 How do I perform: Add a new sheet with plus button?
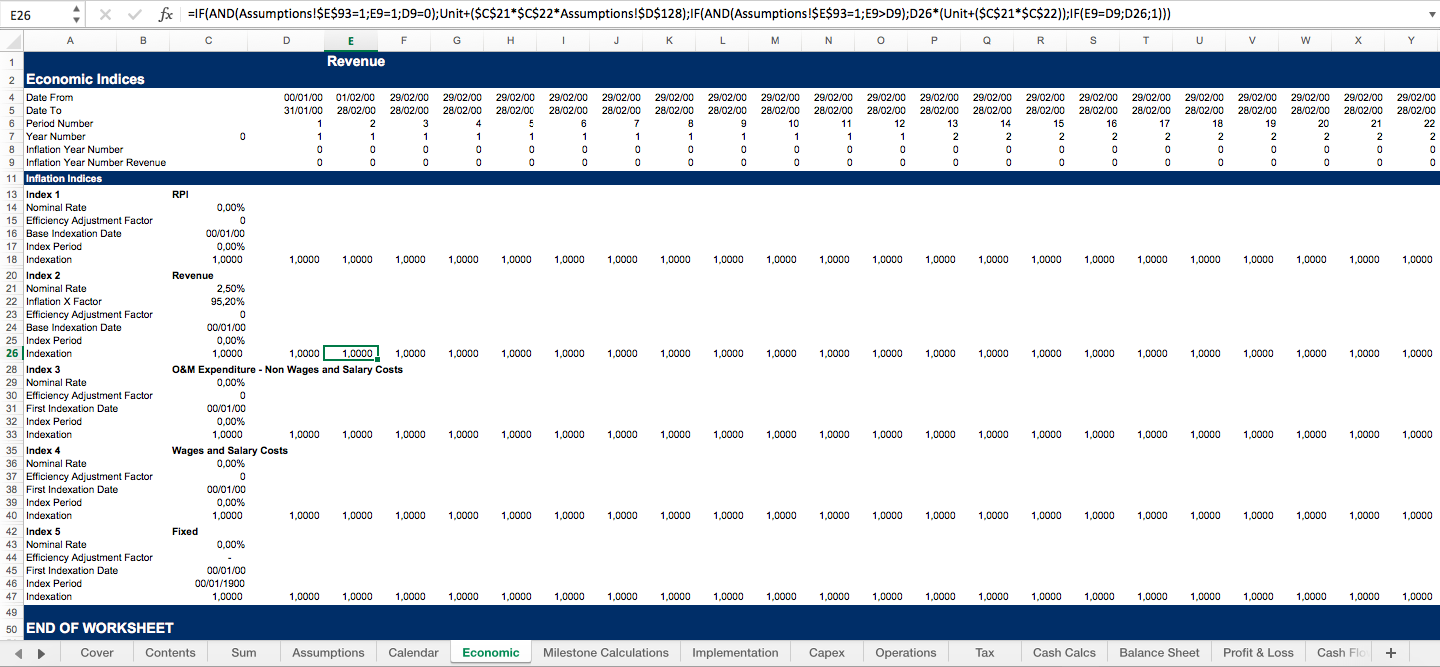click(x=1390, y=653)
